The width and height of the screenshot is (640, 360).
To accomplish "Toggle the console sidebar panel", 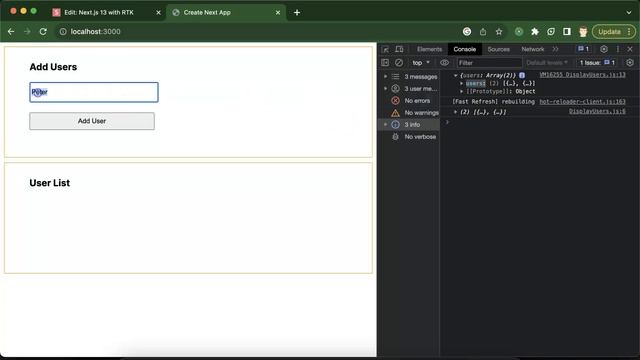I will point(385,63).
